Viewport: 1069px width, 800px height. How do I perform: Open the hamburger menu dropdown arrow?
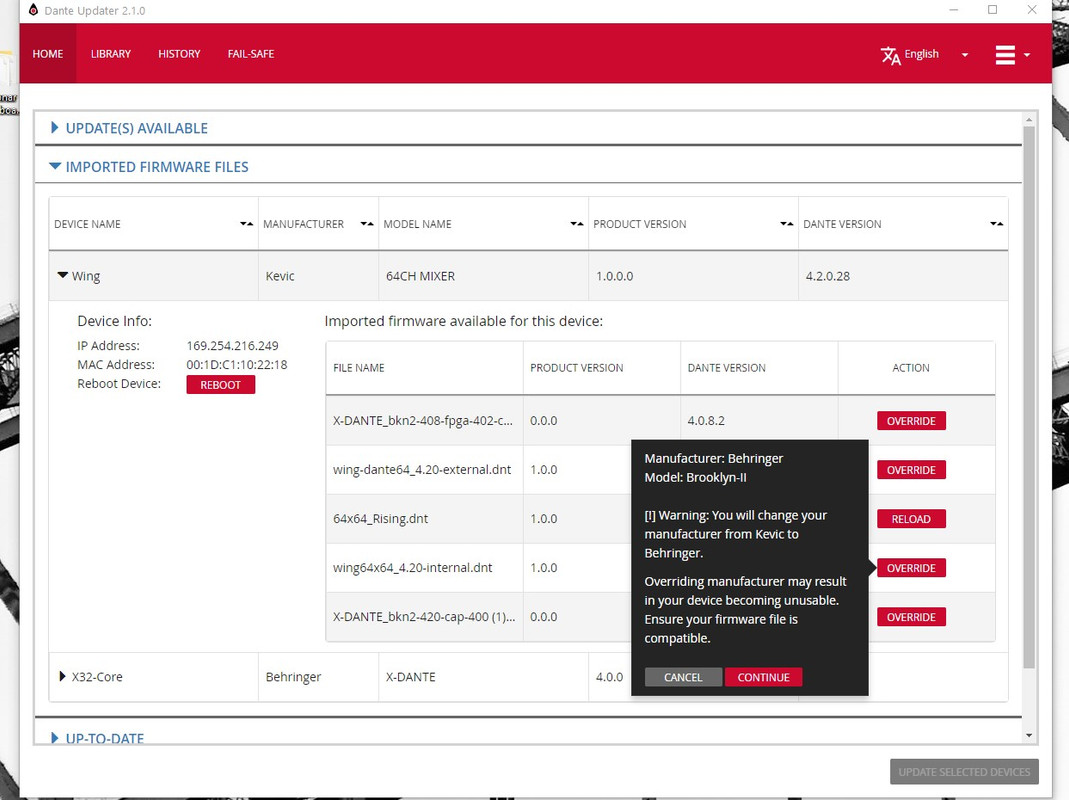pyautogui.click(x=1027, y=55)
